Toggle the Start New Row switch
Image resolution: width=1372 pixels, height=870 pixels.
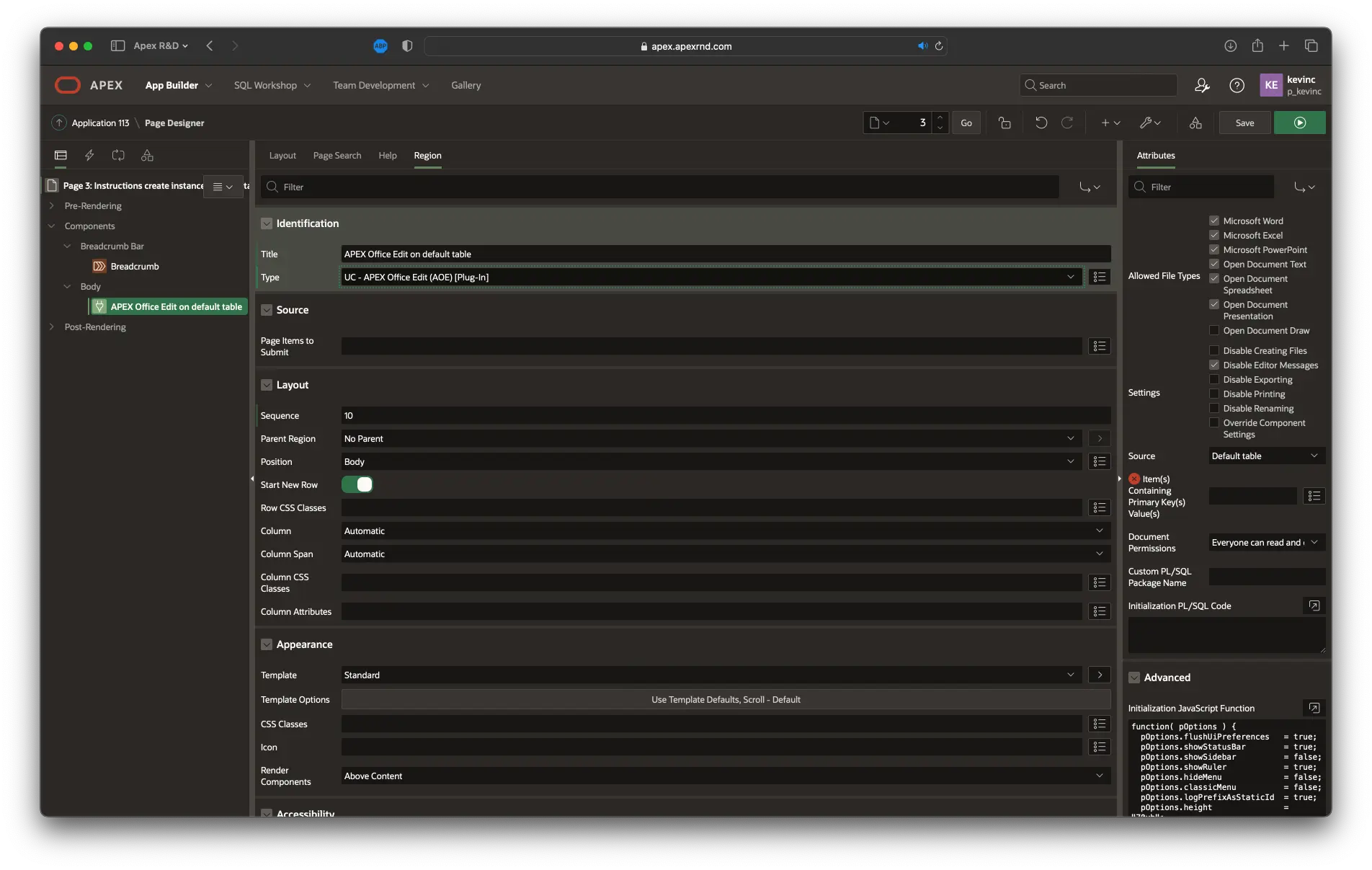pos(357,484)
